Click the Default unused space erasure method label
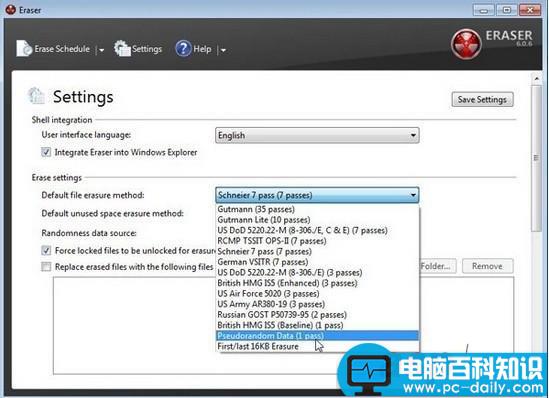 [112, 214]
